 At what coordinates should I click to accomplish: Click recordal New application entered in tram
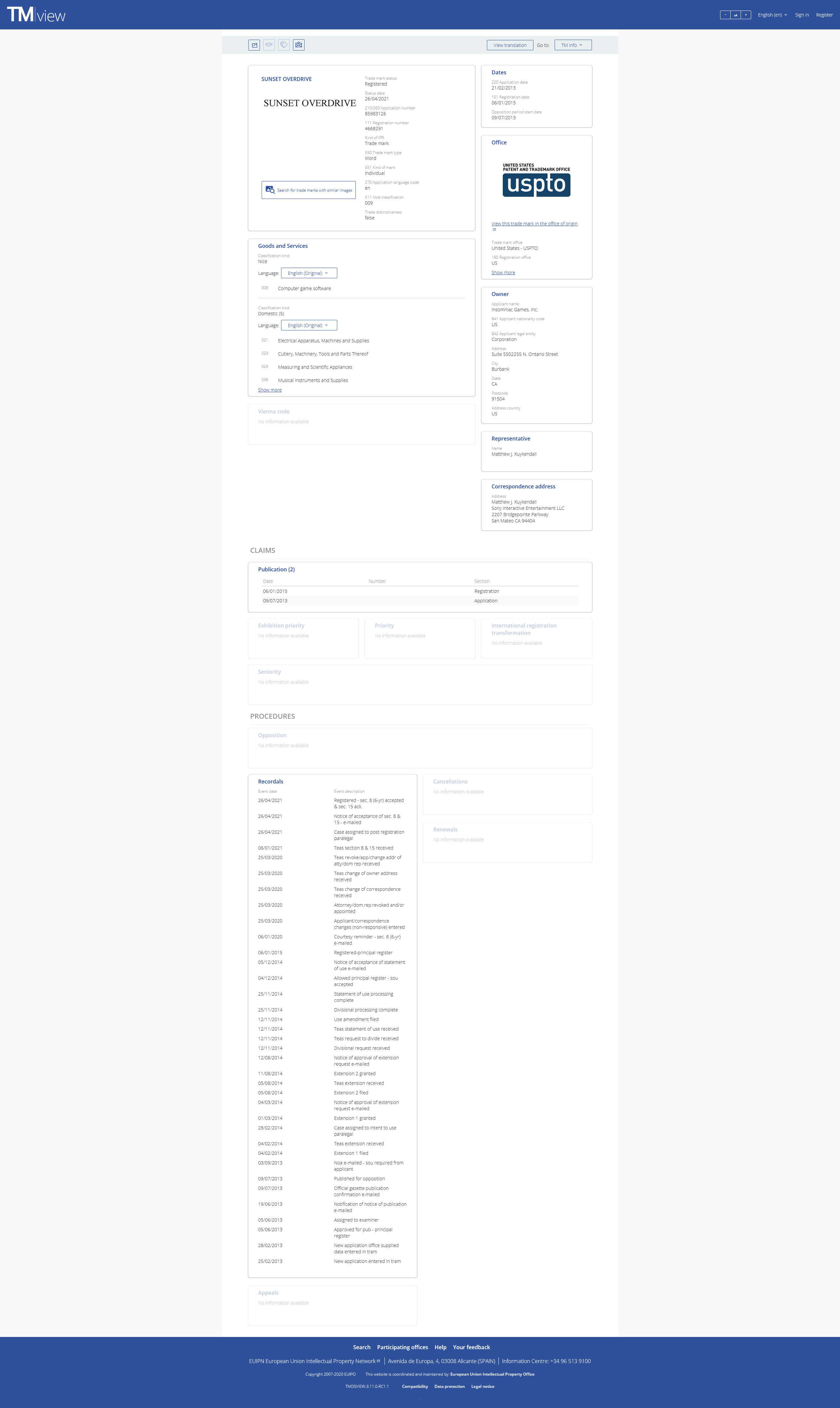point(367,1261)
